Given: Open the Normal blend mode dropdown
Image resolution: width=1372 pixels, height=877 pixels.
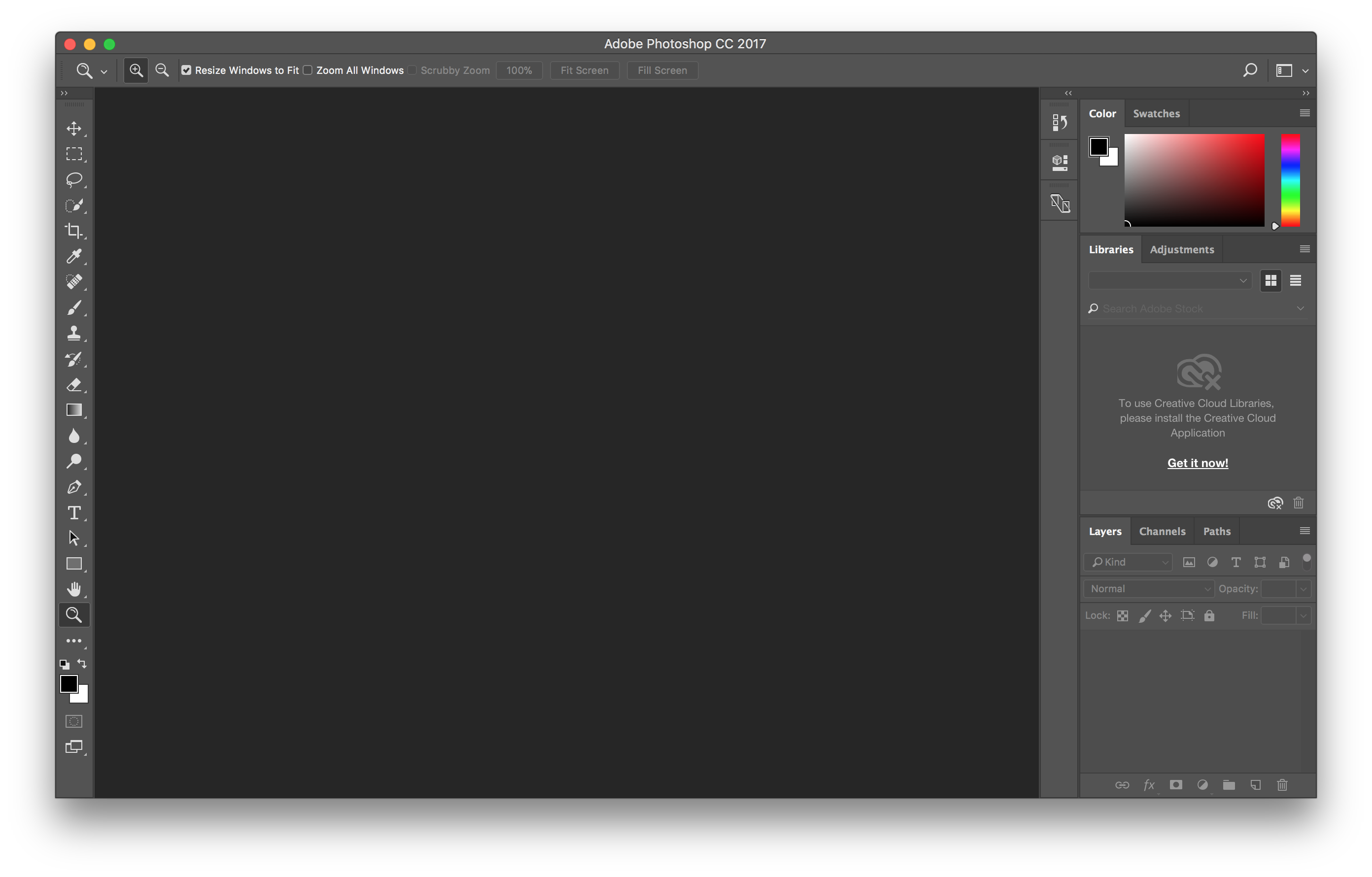Looking at the screenshot, I should coord(1149,589).
